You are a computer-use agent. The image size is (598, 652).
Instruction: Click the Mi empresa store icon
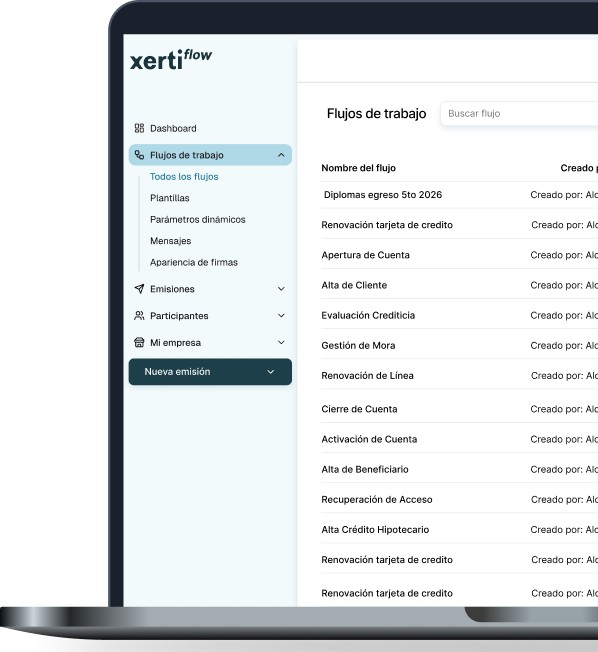(139, 342)
